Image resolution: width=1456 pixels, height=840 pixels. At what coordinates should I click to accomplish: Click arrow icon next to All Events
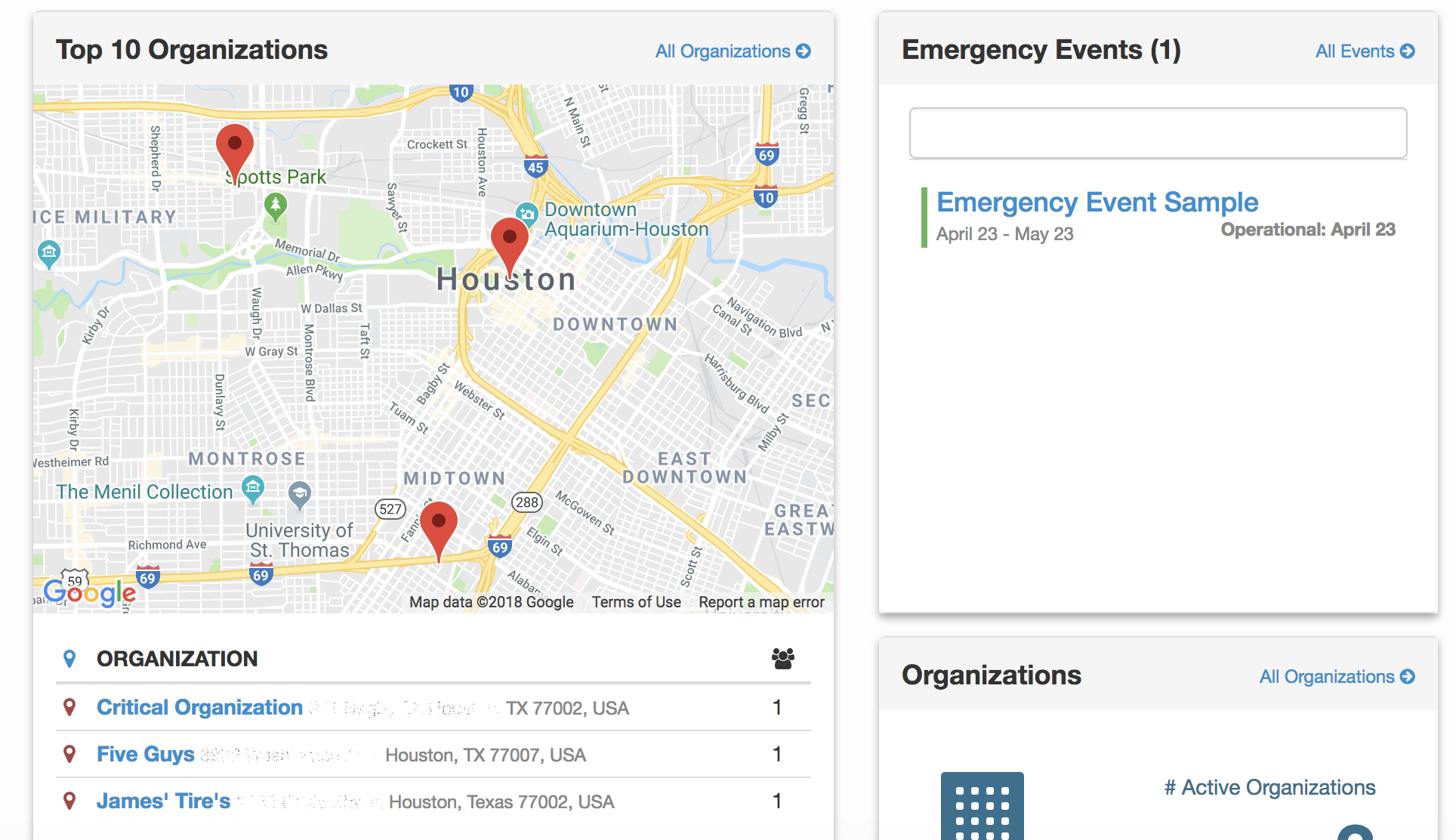[1408, 51]
